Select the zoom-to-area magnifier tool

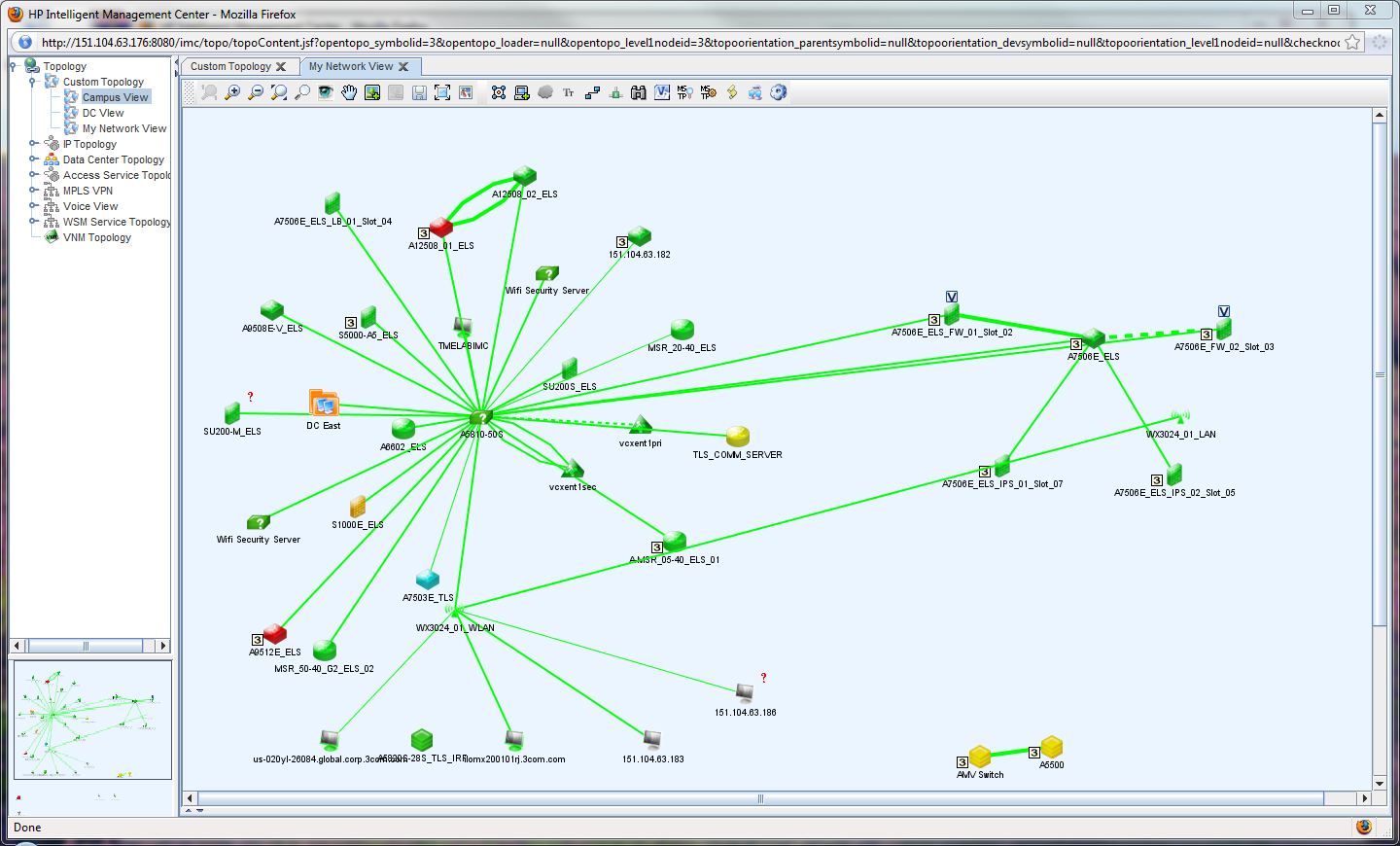click(x=279, y=92)
